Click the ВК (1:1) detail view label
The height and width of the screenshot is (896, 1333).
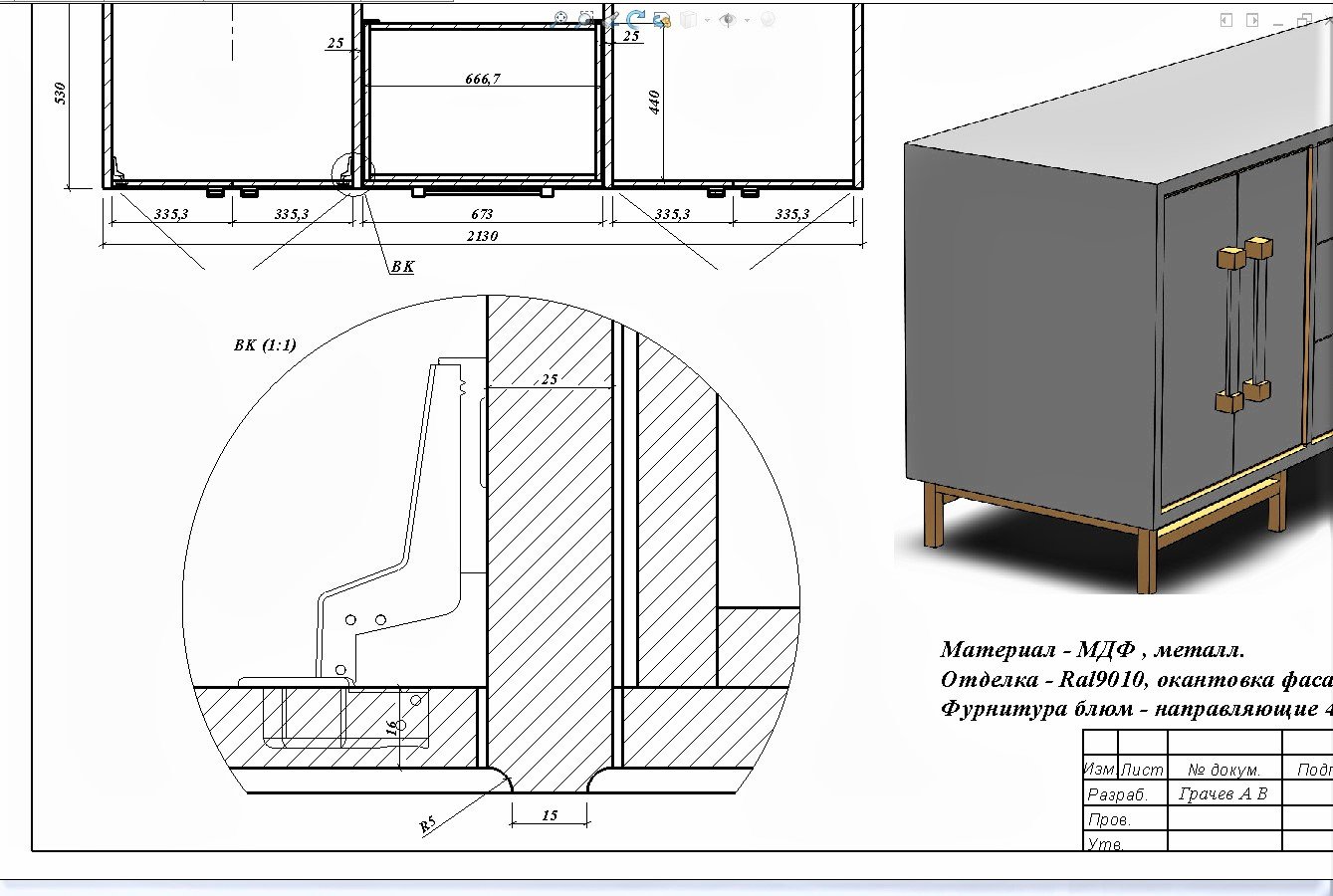[x=265, y=345]
